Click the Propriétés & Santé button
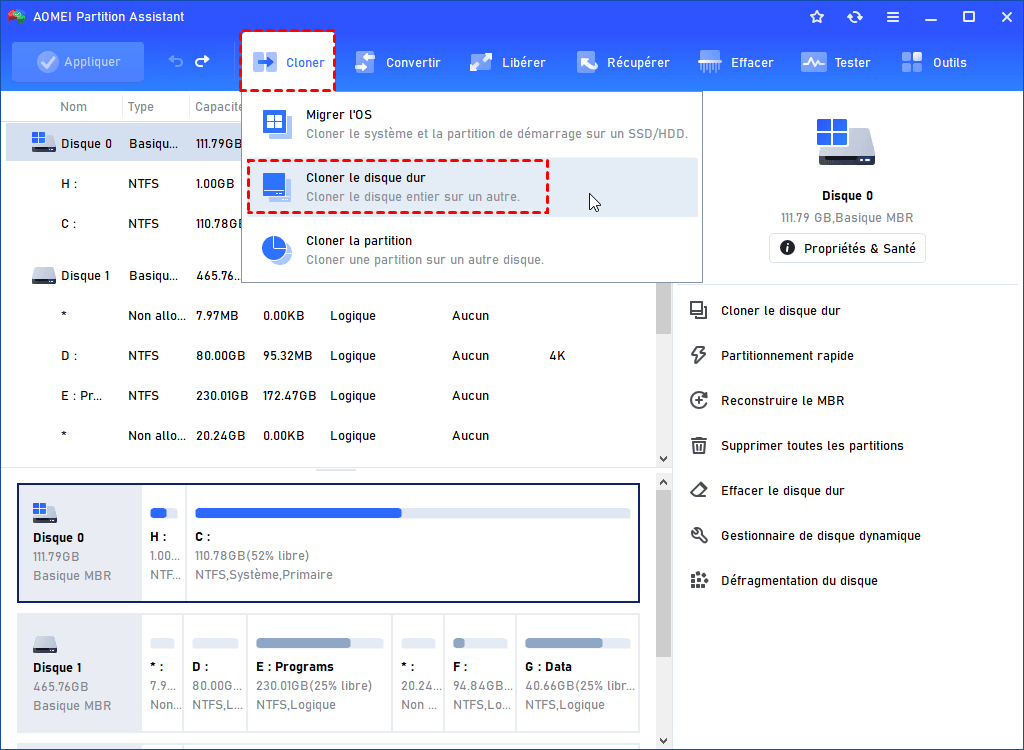 847,248
